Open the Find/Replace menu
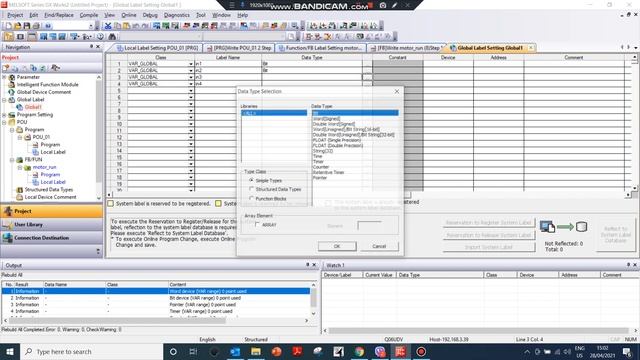Screen dimensions: 640x360 pyautogui.click(x=59, y=15)
